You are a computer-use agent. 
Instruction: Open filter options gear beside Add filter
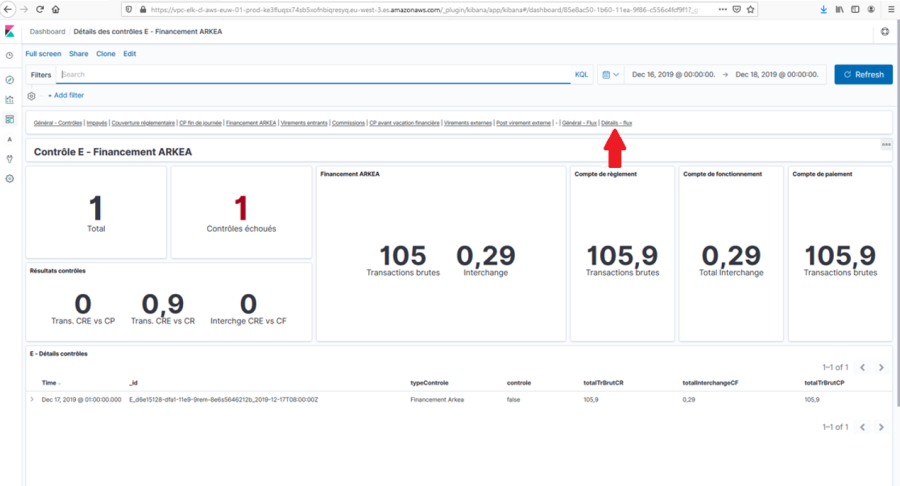[x=32, y=96]
